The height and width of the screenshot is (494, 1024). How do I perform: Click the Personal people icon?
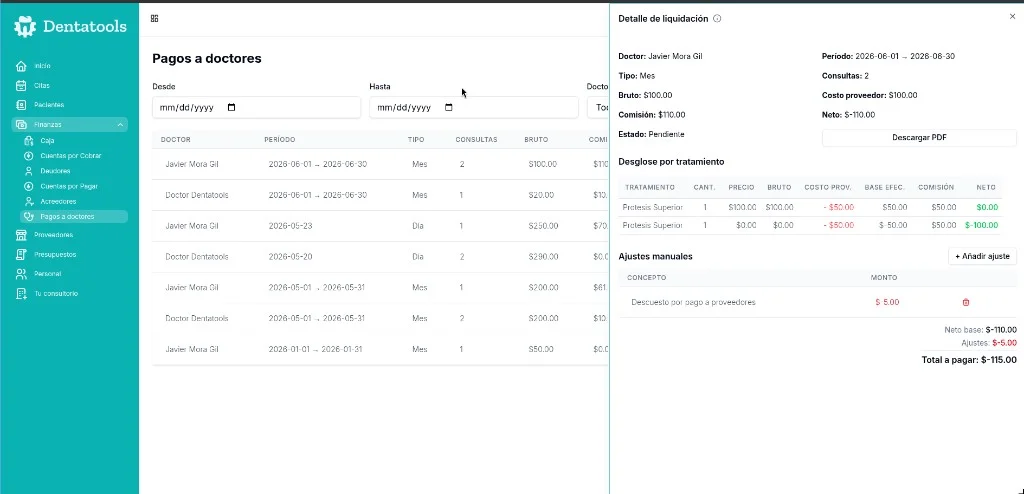click(x=21, y=274)
